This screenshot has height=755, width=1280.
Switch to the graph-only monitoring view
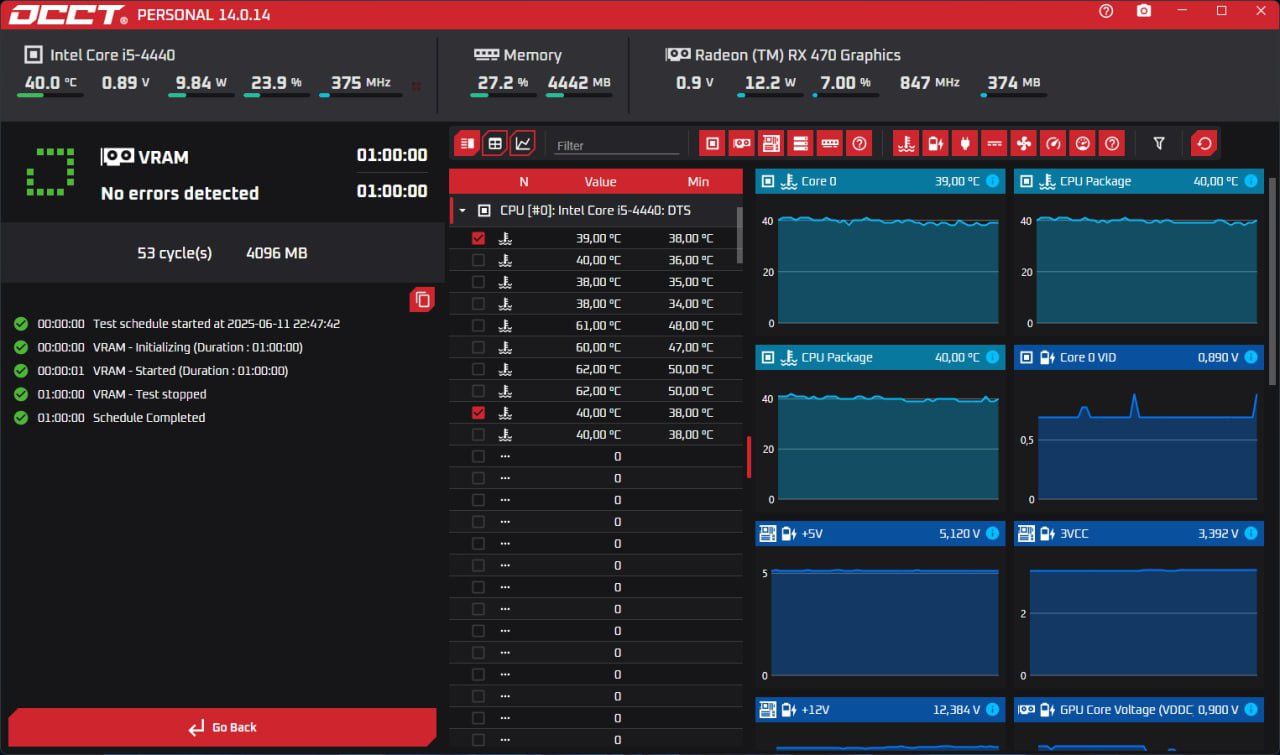522,143
